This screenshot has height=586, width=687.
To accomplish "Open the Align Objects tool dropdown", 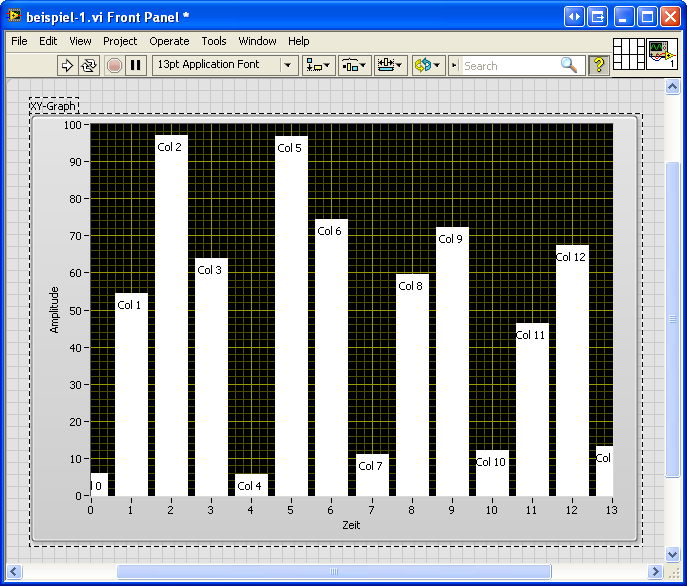I will [x=319, y=66].
